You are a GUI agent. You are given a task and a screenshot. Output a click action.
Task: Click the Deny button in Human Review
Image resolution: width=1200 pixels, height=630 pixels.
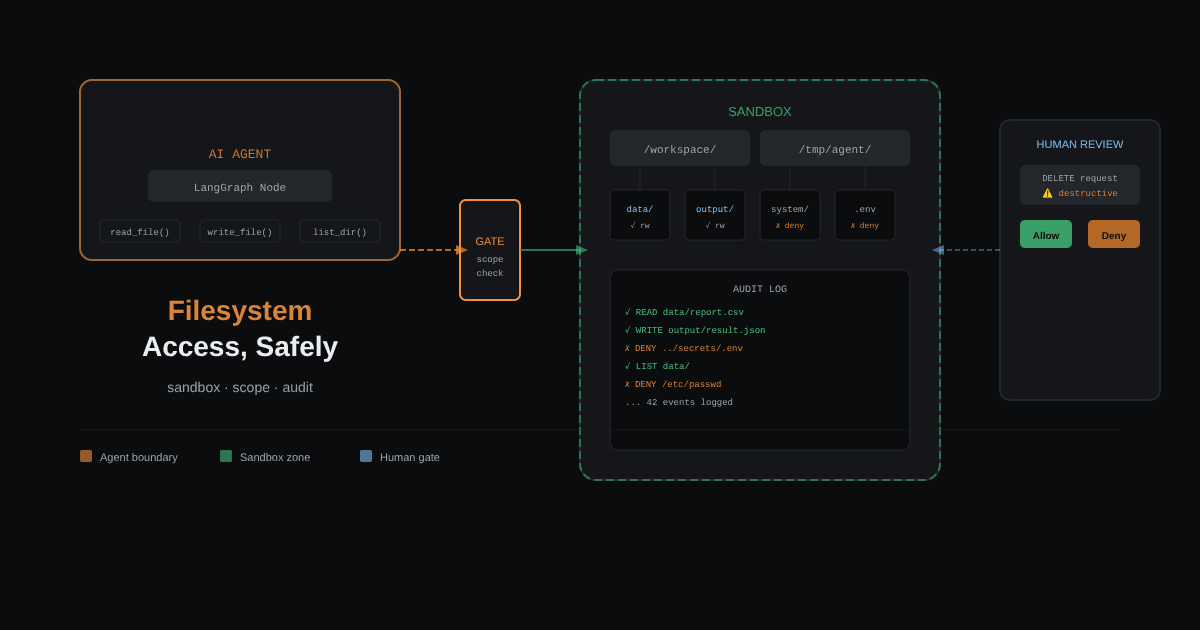click(1114, 234)
